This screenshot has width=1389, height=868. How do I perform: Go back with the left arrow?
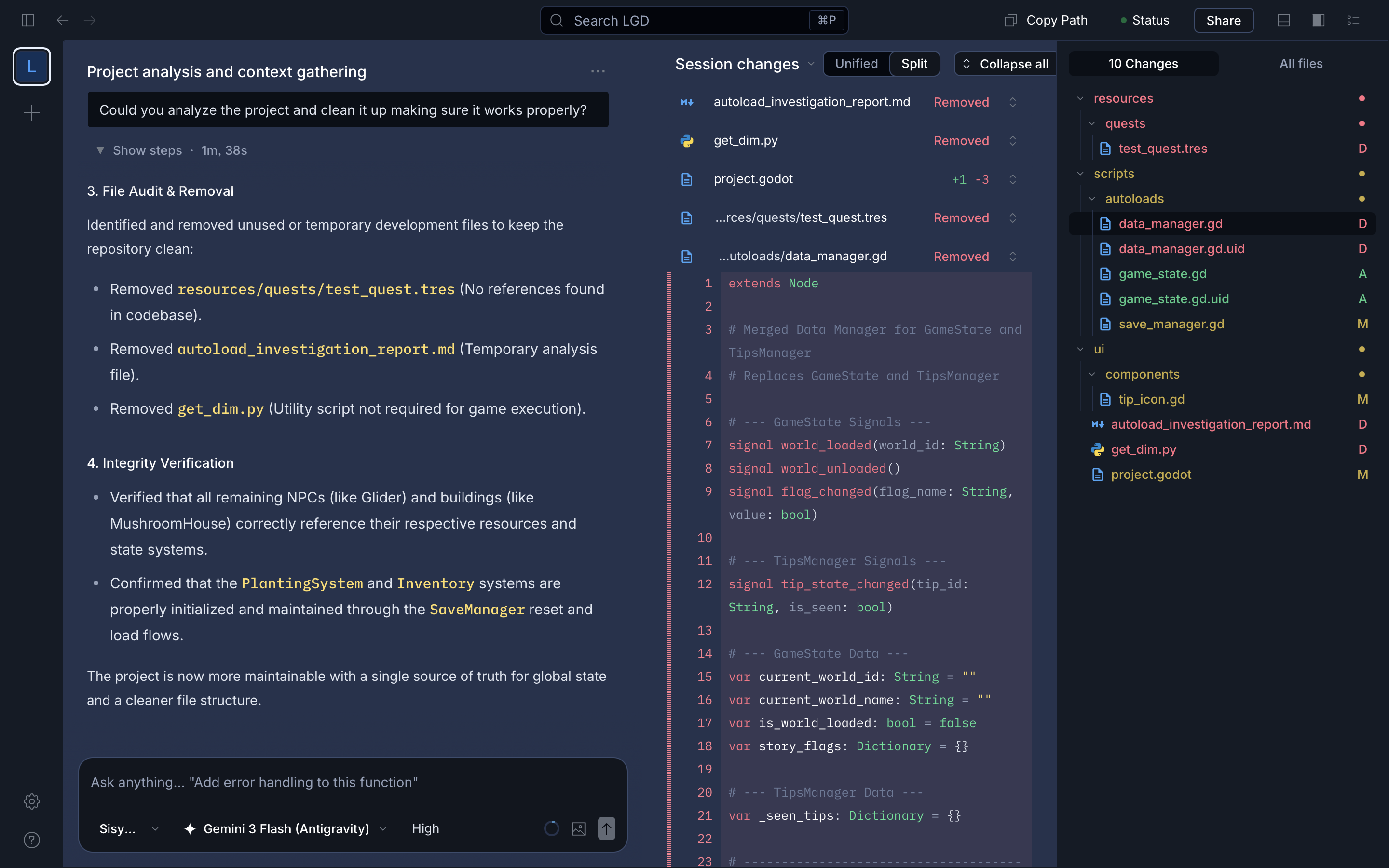63,21
